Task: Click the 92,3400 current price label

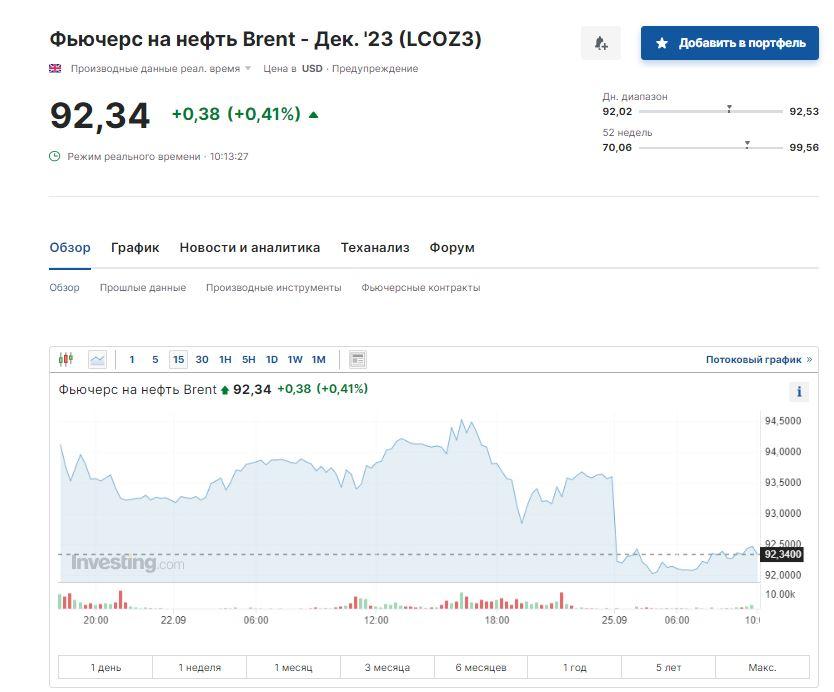Action: click(x=782, y=554)
